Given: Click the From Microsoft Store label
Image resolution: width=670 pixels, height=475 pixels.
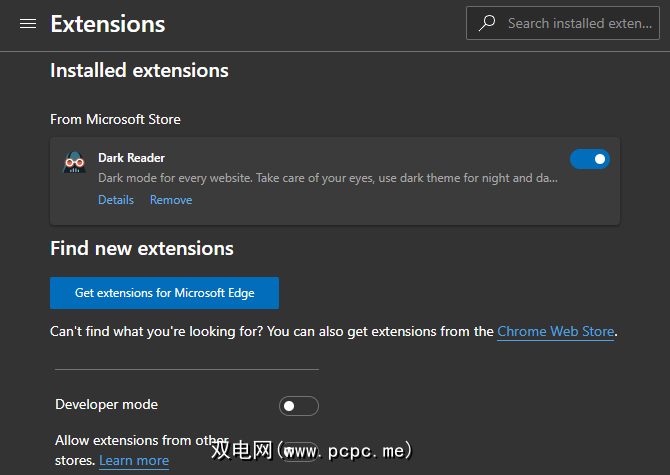Looking at the screenshot, I should 115,119.
